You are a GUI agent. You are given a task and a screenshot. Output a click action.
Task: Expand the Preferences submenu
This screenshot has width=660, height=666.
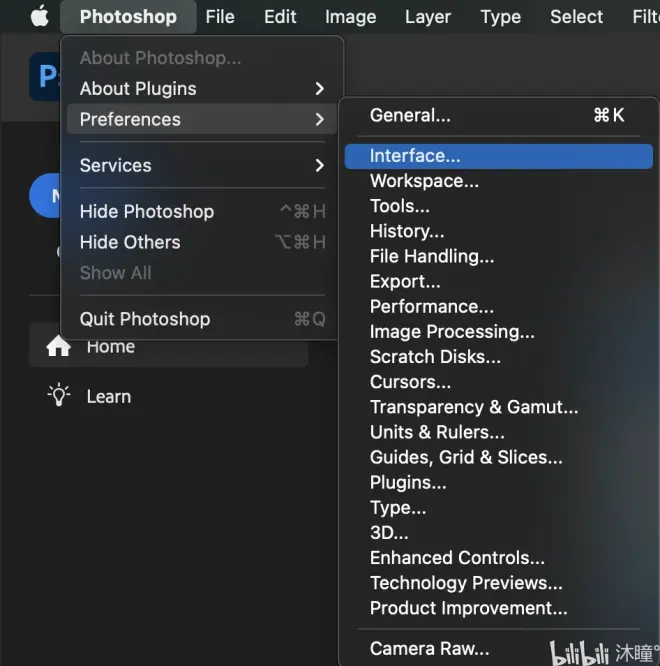(x=202, y=119)
